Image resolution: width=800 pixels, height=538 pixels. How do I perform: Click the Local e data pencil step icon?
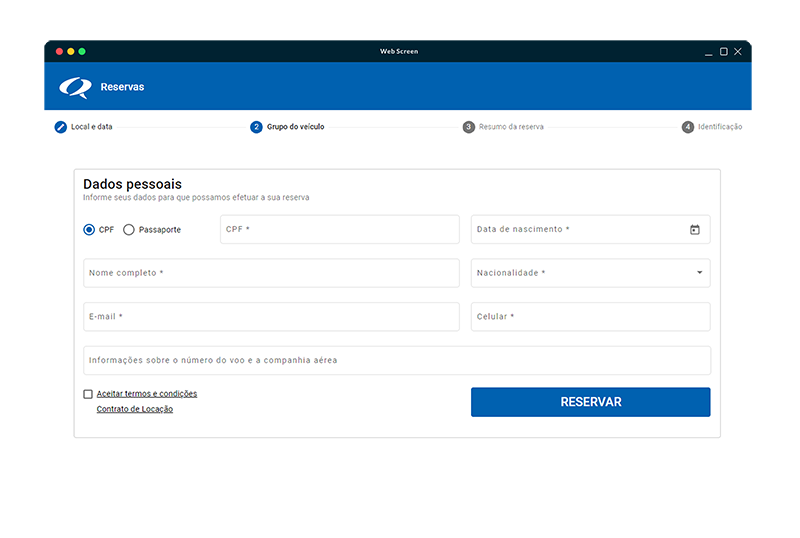coord(61,127)
